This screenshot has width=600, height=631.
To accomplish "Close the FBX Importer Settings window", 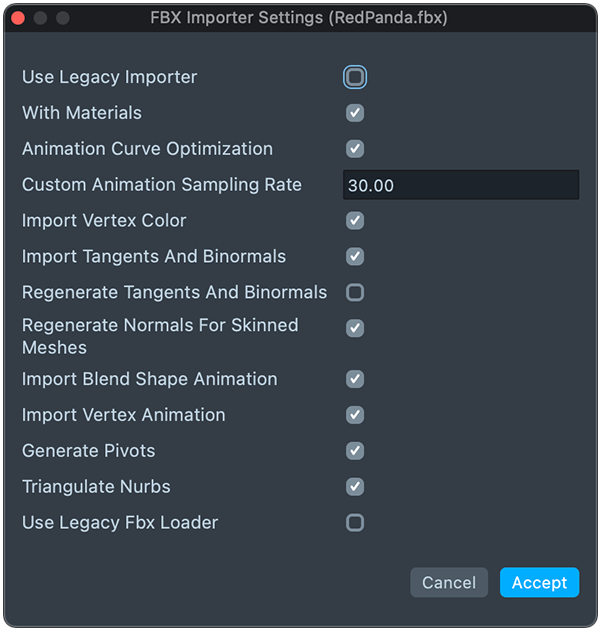I will [19, 18].
